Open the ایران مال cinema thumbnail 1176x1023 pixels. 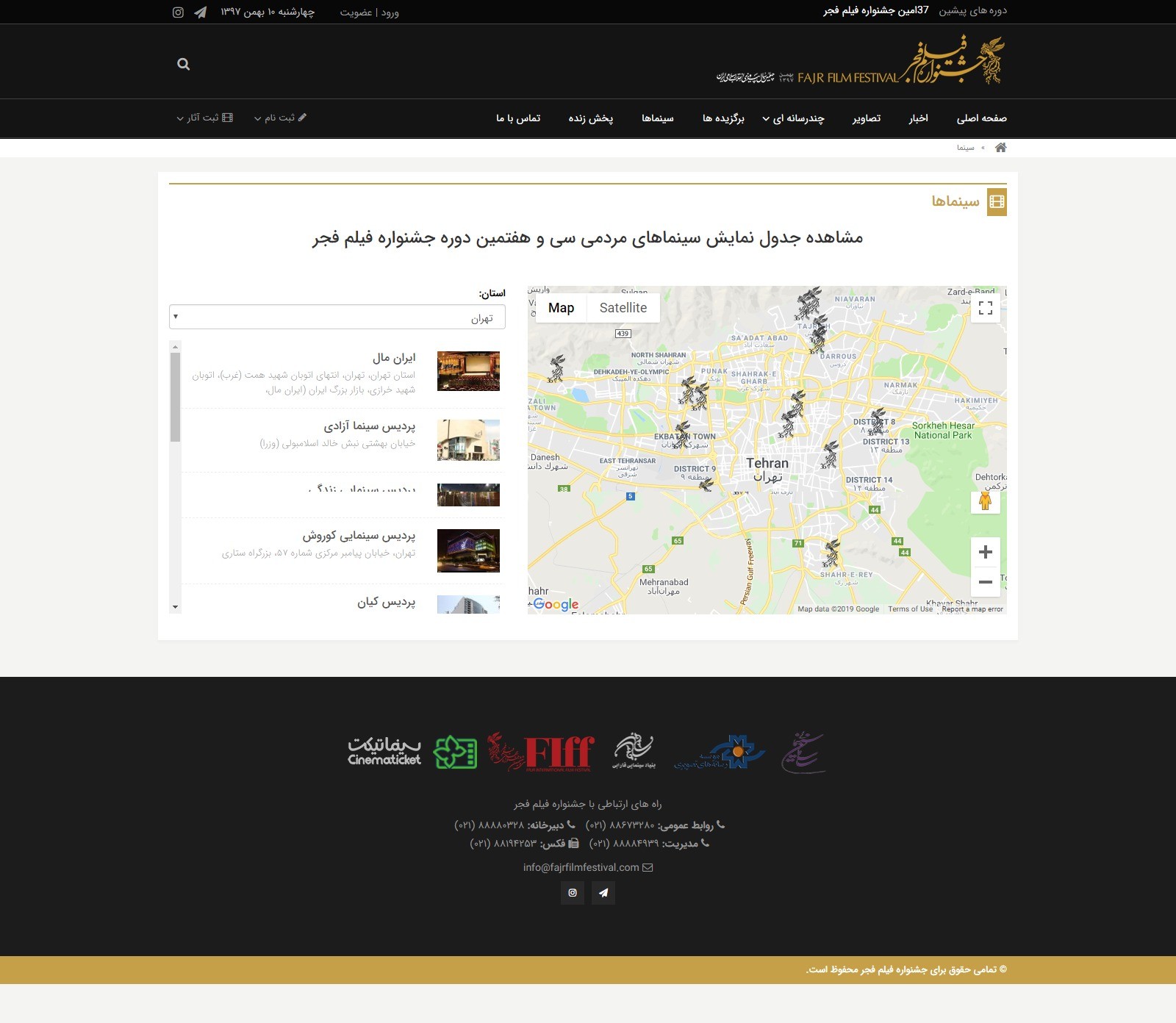coord(468,371)
